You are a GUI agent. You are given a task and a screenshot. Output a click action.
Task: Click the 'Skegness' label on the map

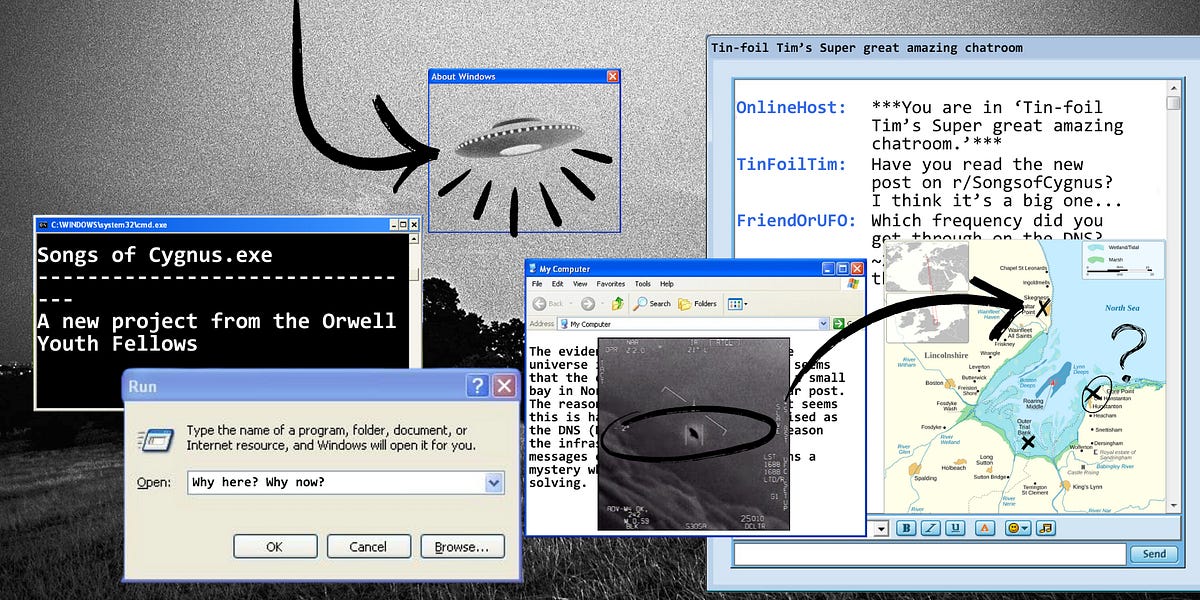1035,297
